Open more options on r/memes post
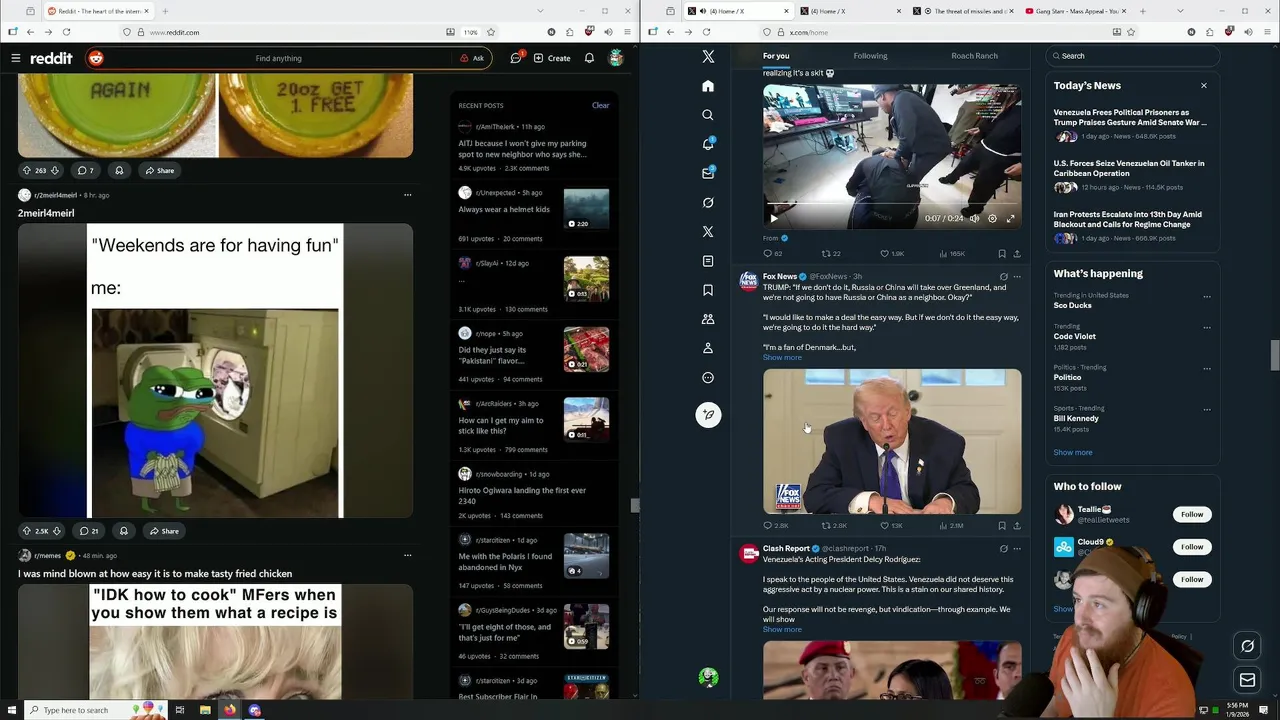The width and height of the screenshot is (1280, 720). click(407, 555)
